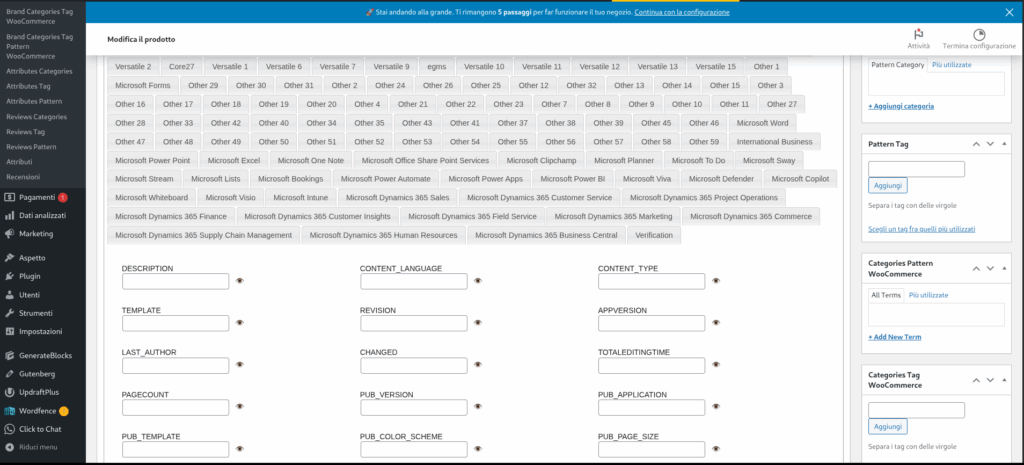
Task: Open Impostazioni settings icon
Action: point(10,331)
